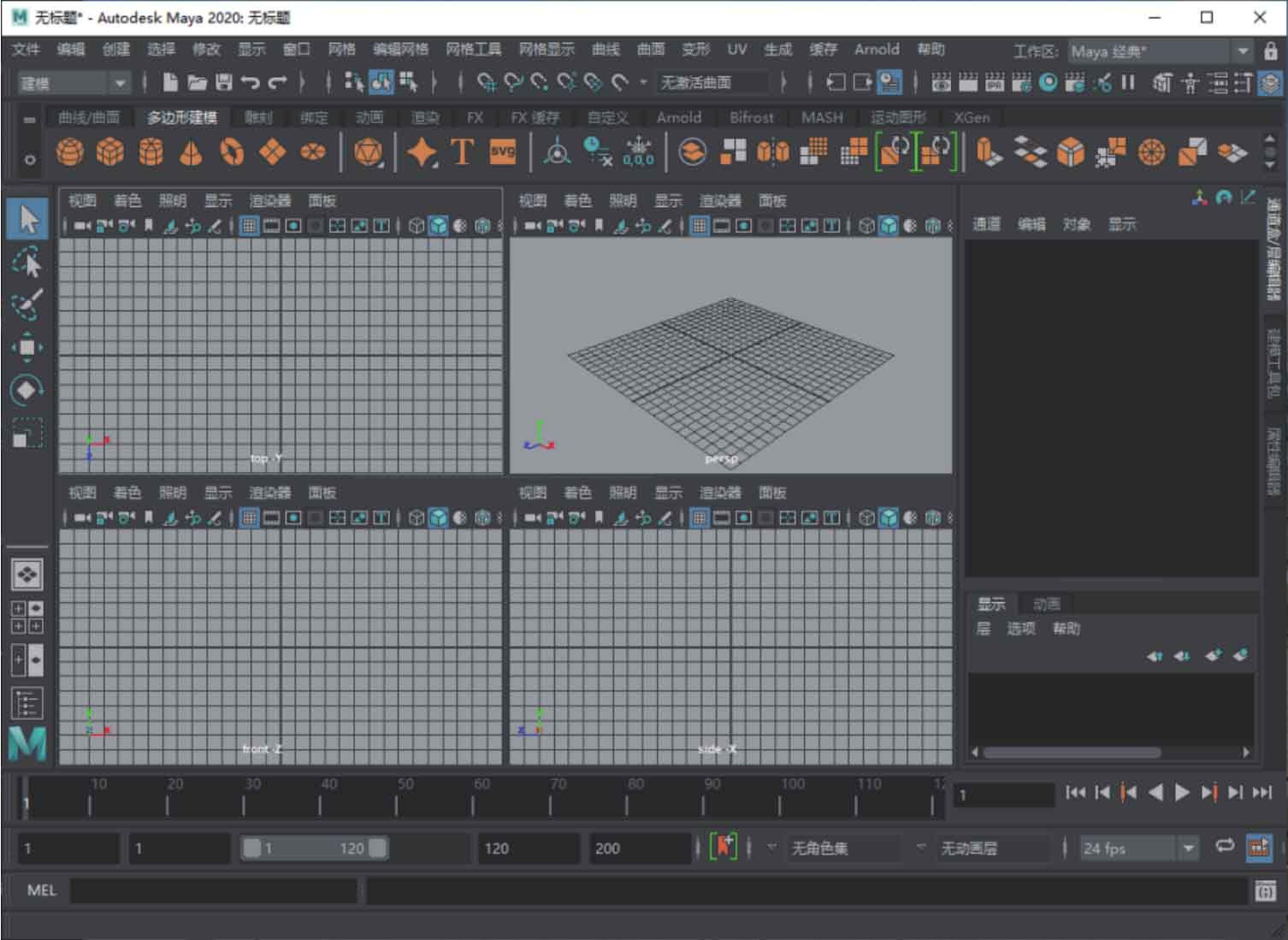This screenshot has height=940, width=1288.
Task: Toggle the workspace lock icon
Action: pos(1271,50)
